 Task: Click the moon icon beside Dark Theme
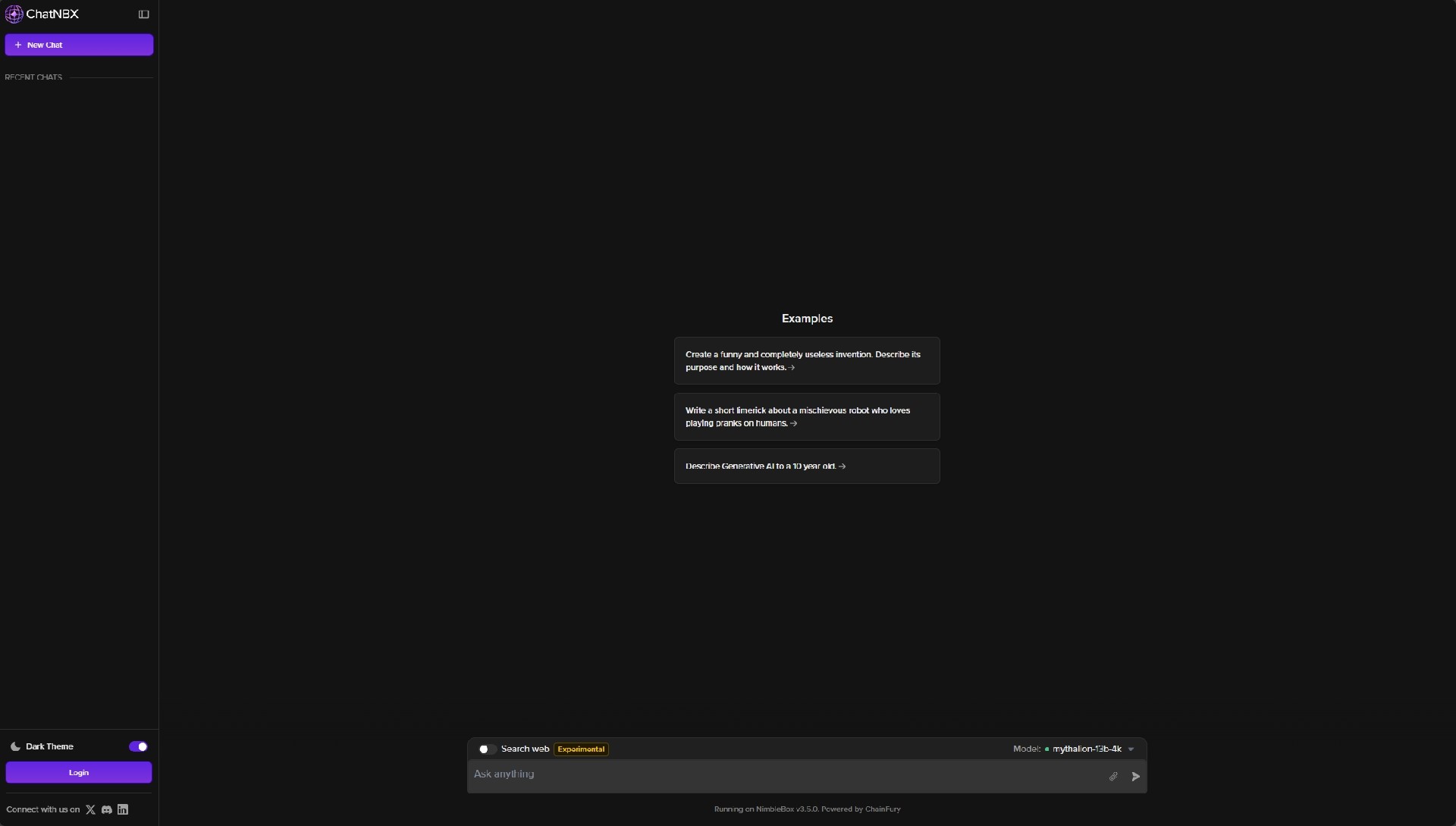tap(15, 747)
